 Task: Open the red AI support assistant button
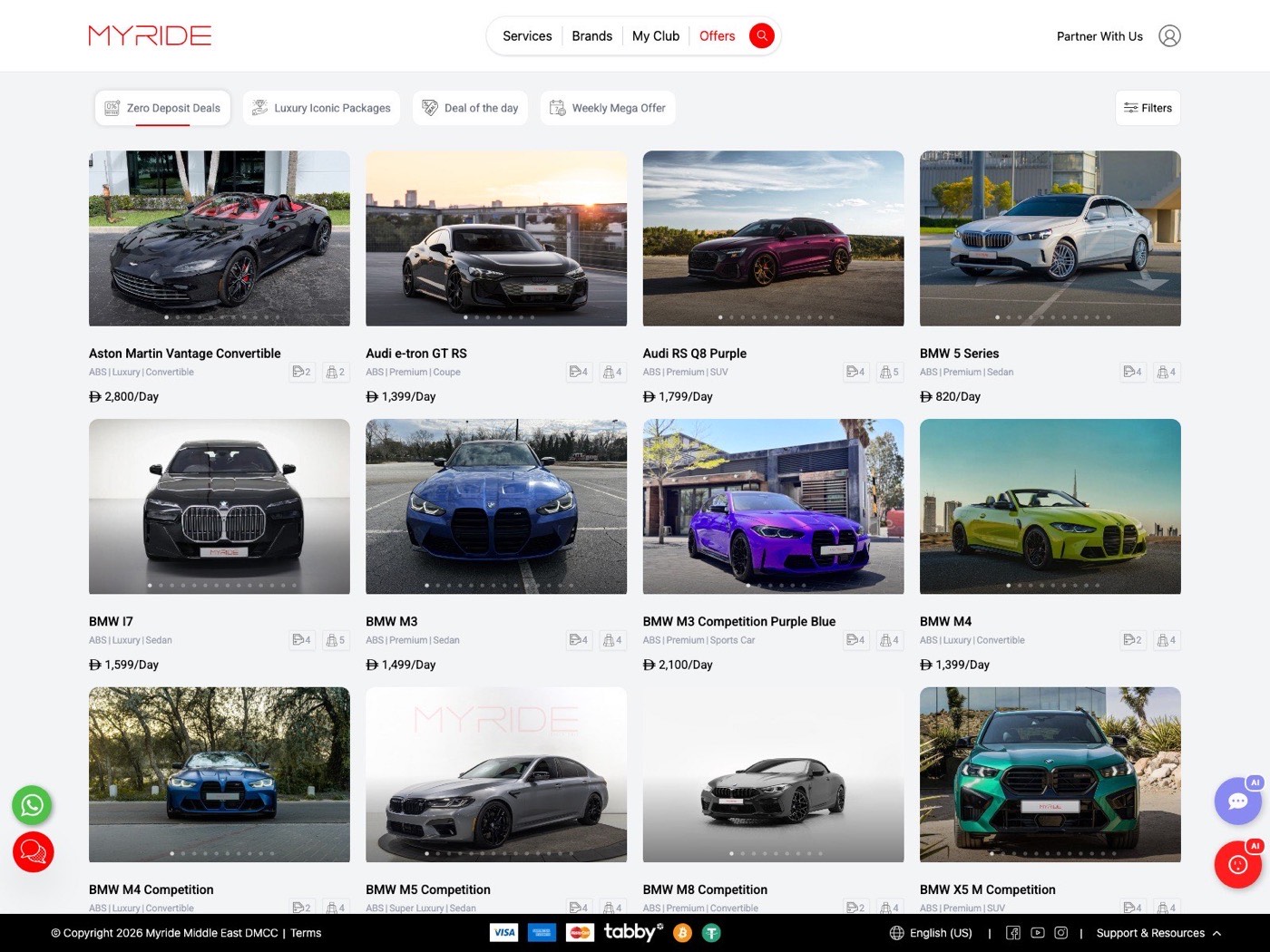coord(1237,864)
